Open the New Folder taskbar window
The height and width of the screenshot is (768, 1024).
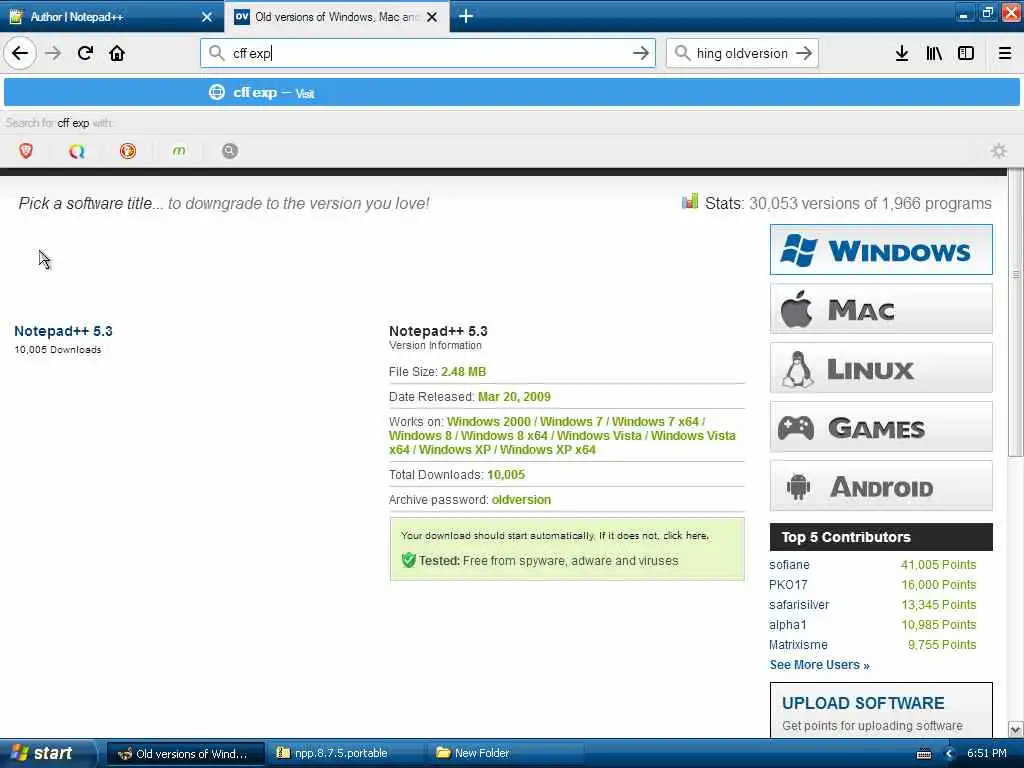504,754
